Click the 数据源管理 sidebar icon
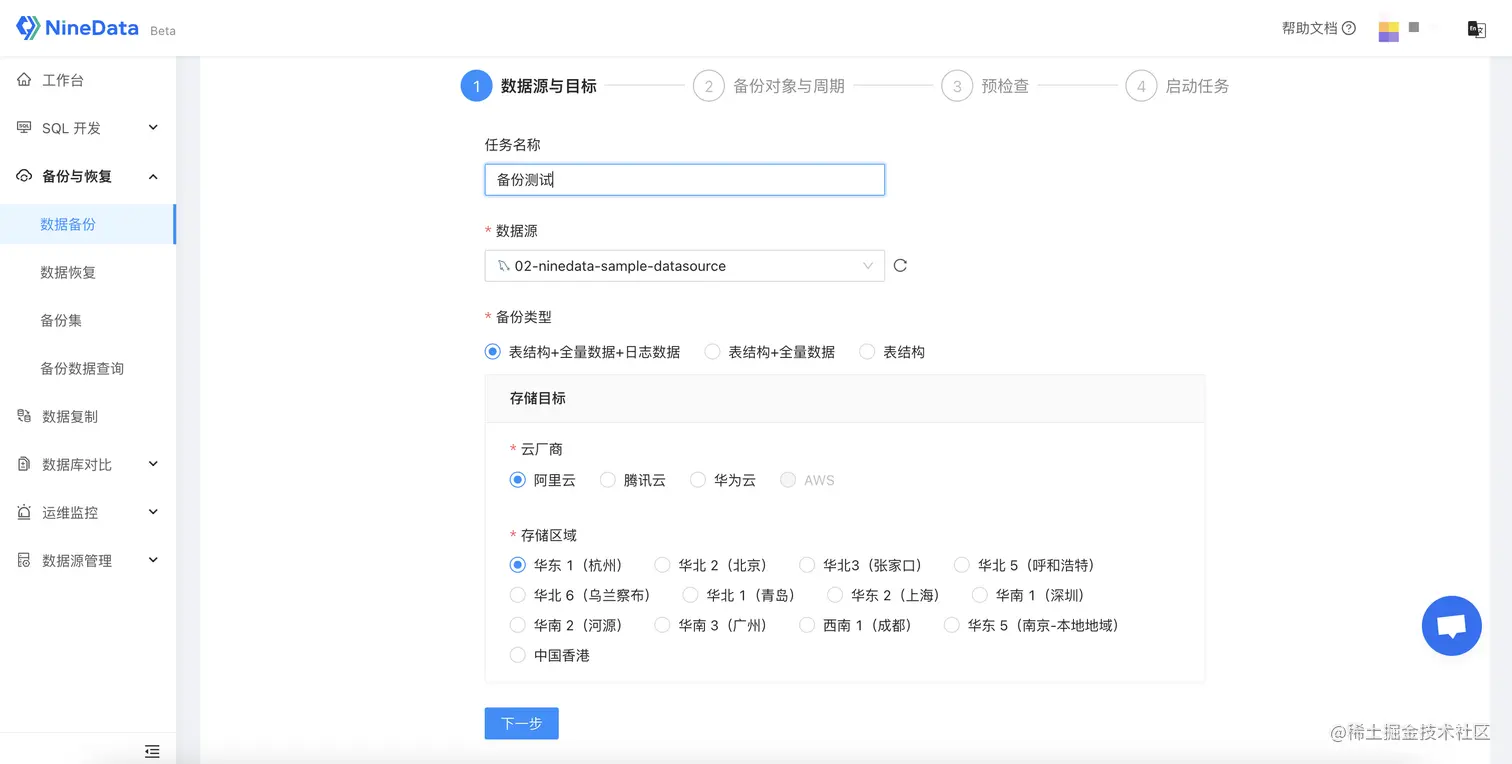The image size is (1512, 764). coord(24,560)
